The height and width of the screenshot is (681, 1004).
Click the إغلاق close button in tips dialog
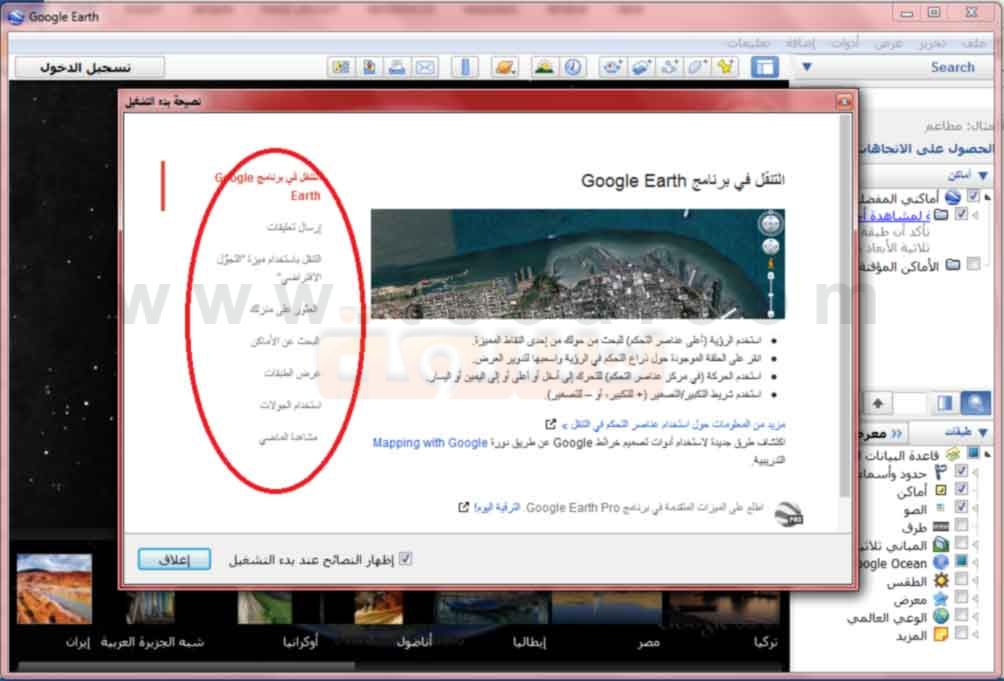pyautogui.click(x=174, y=559)
